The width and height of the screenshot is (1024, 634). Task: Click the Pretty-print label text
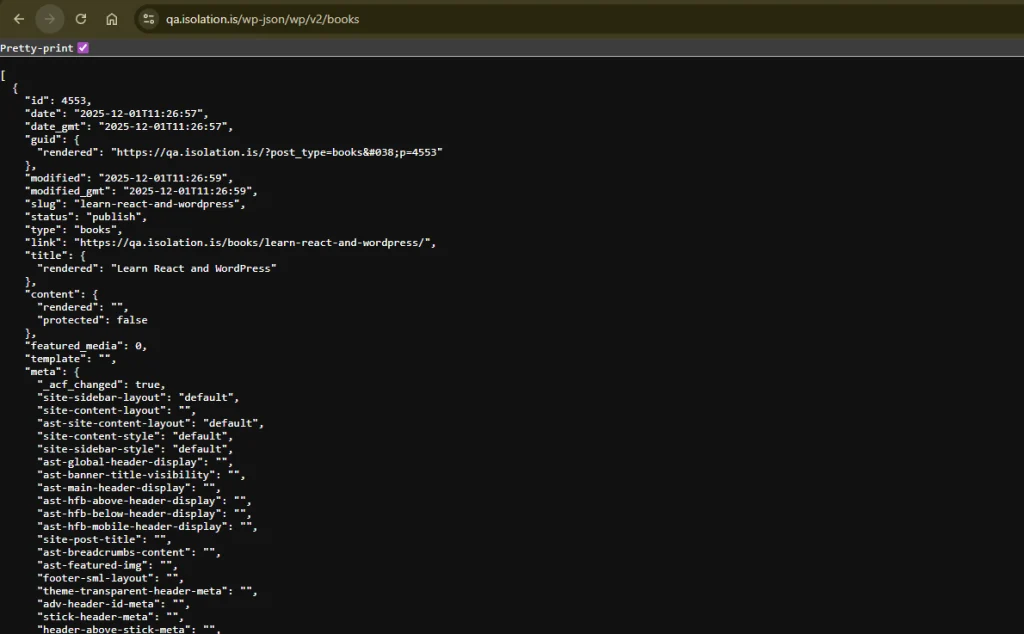click(x=36, y=47)
